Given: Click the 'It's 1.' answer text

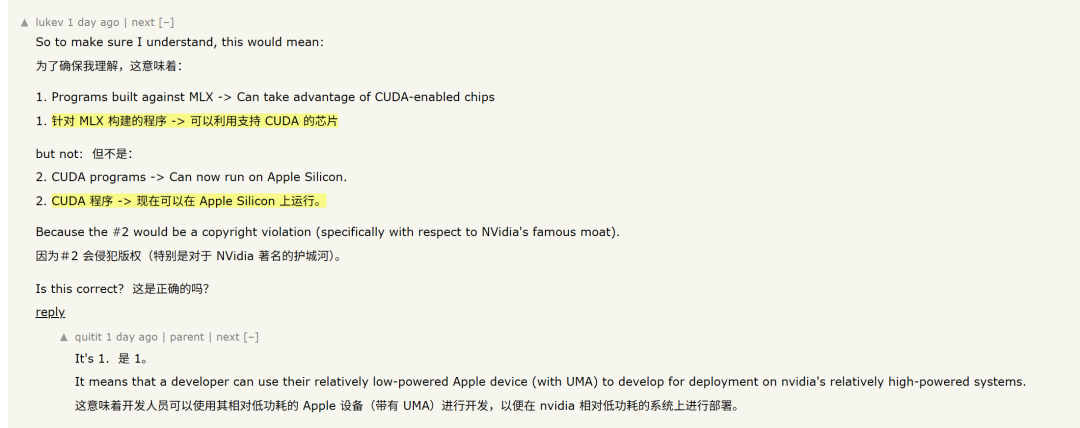Looking at the screenshot, I should click(x=94, y=359).
